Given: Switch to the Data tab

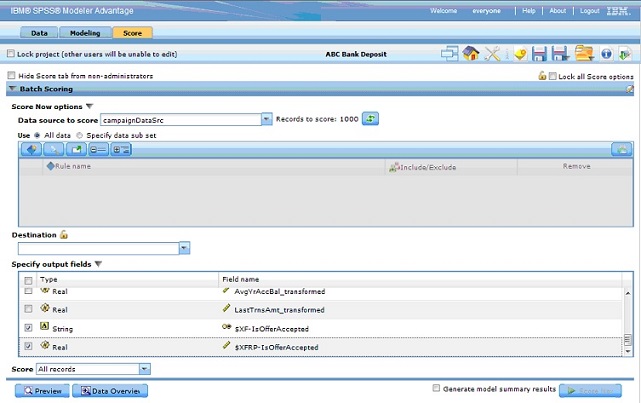Looking at the screenshot, I should (x=39, y=33).
